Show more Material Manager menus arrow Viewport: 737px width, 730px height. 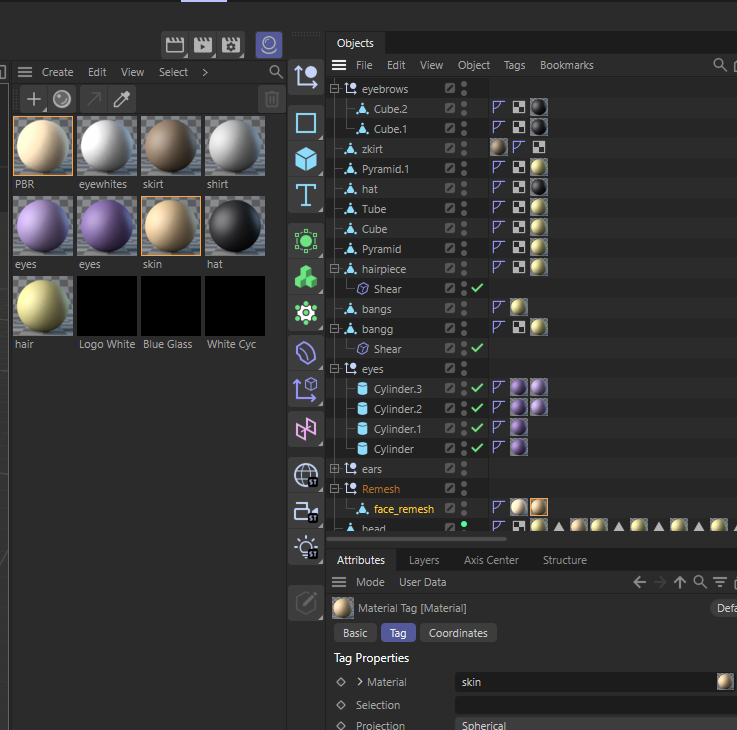(205, 72)
